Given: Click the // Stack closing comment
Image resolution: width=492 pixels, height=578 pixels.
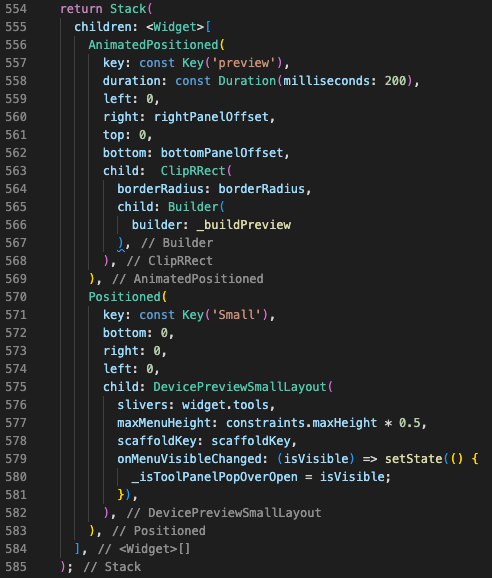Looking at the screenshot, I should 112,567.
